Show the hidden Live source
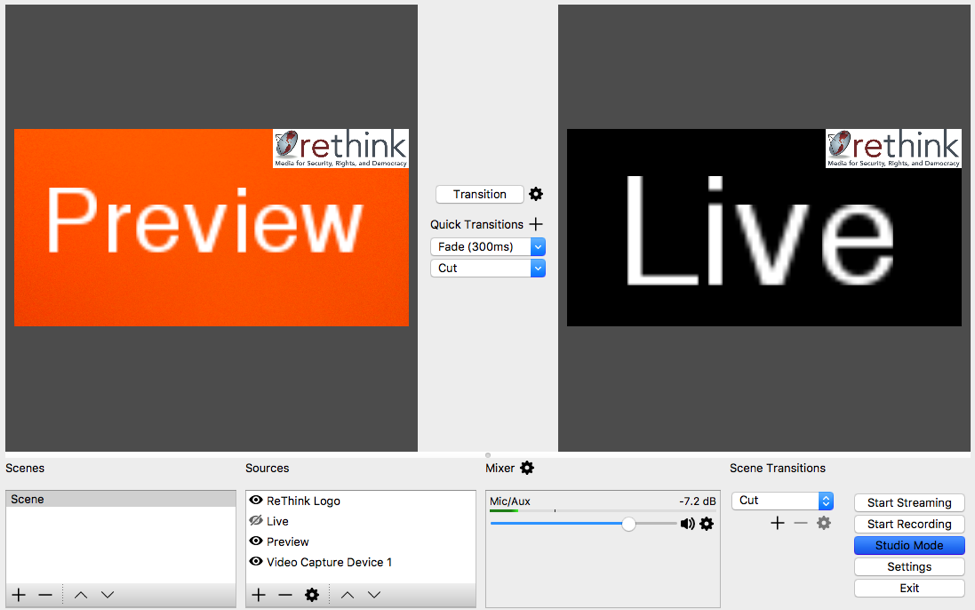The height and width of the screenshot is (610, 975). coord(256,521)
